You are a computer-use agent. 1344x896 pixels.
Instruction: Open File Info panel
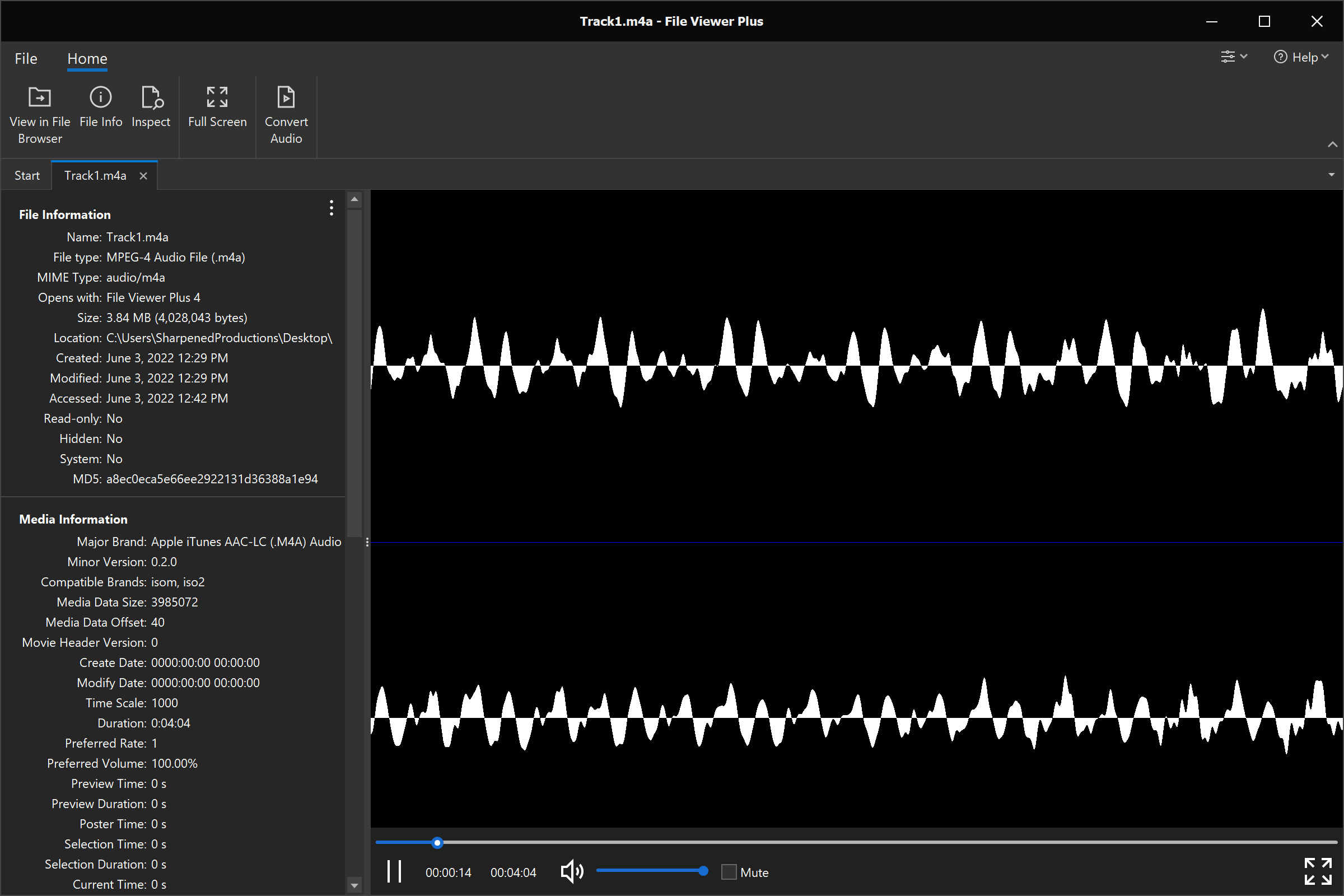point(100,107)
